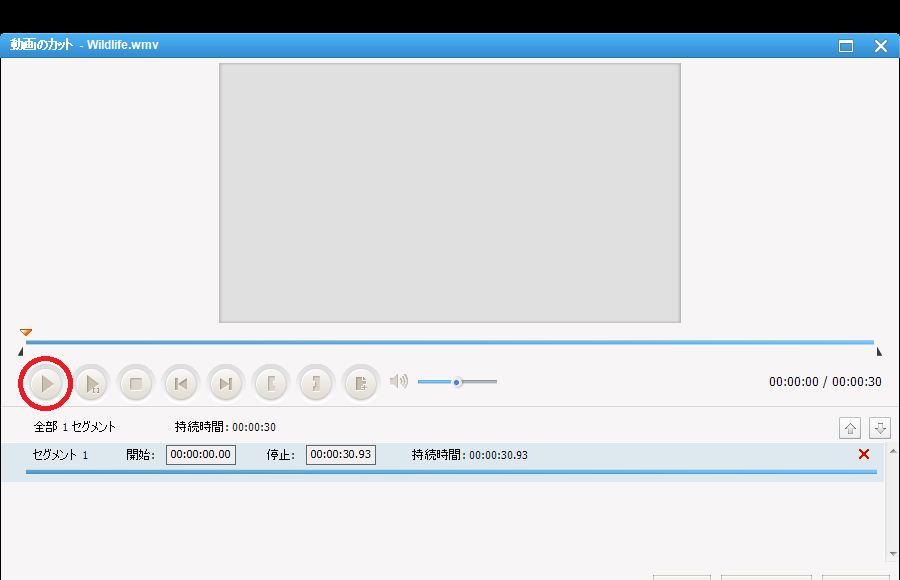
Task: Select the right trim handle of the timeline
Action: click(x=879, y=351)
